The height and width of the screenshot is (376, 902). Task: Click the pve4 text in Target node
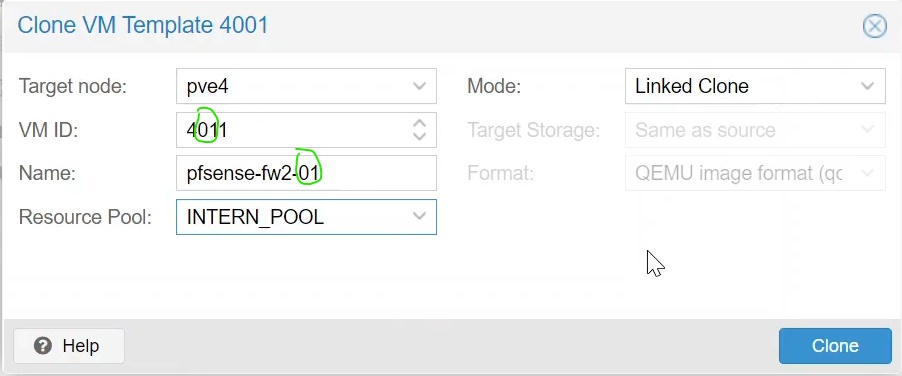point(208,87)
